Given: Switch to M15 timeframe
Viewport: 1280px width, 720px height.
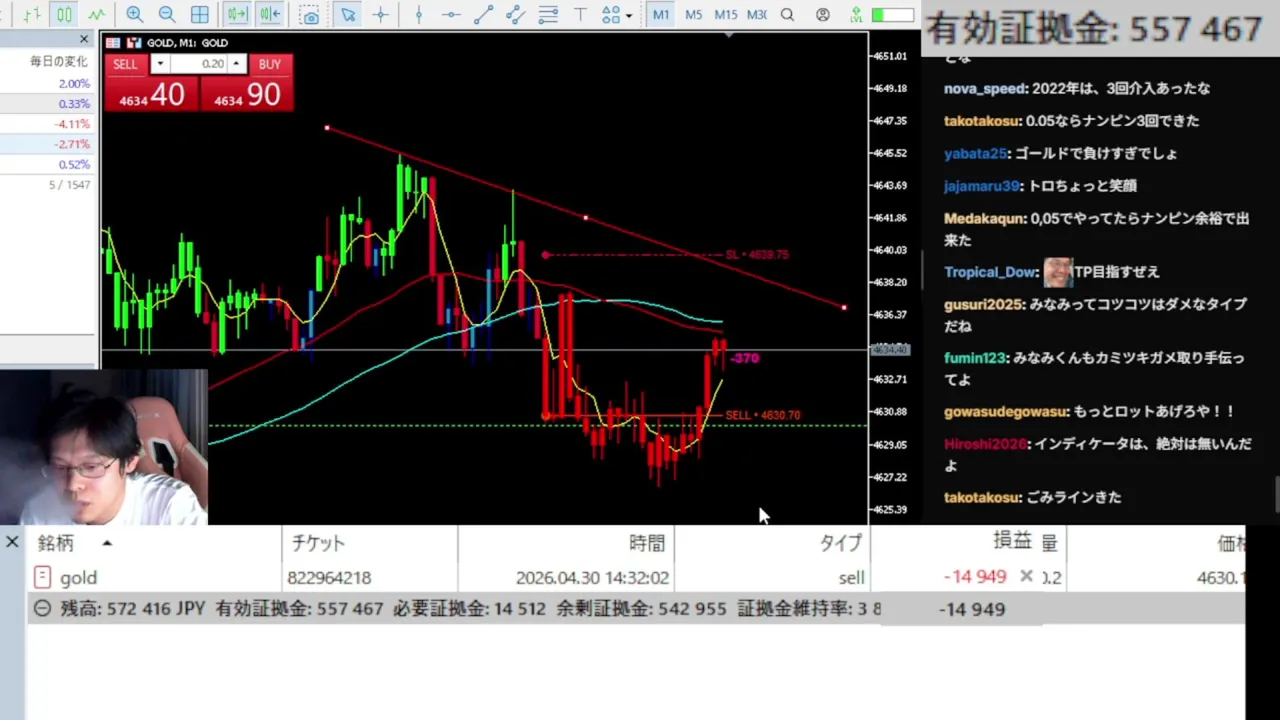Looking at the screenshot, I should click(726, 15).
